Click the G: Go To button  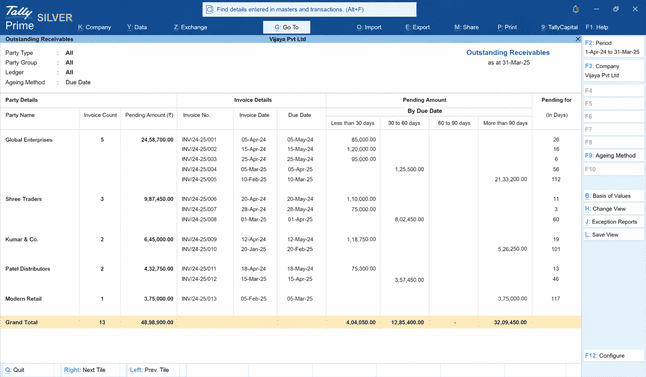286,27
